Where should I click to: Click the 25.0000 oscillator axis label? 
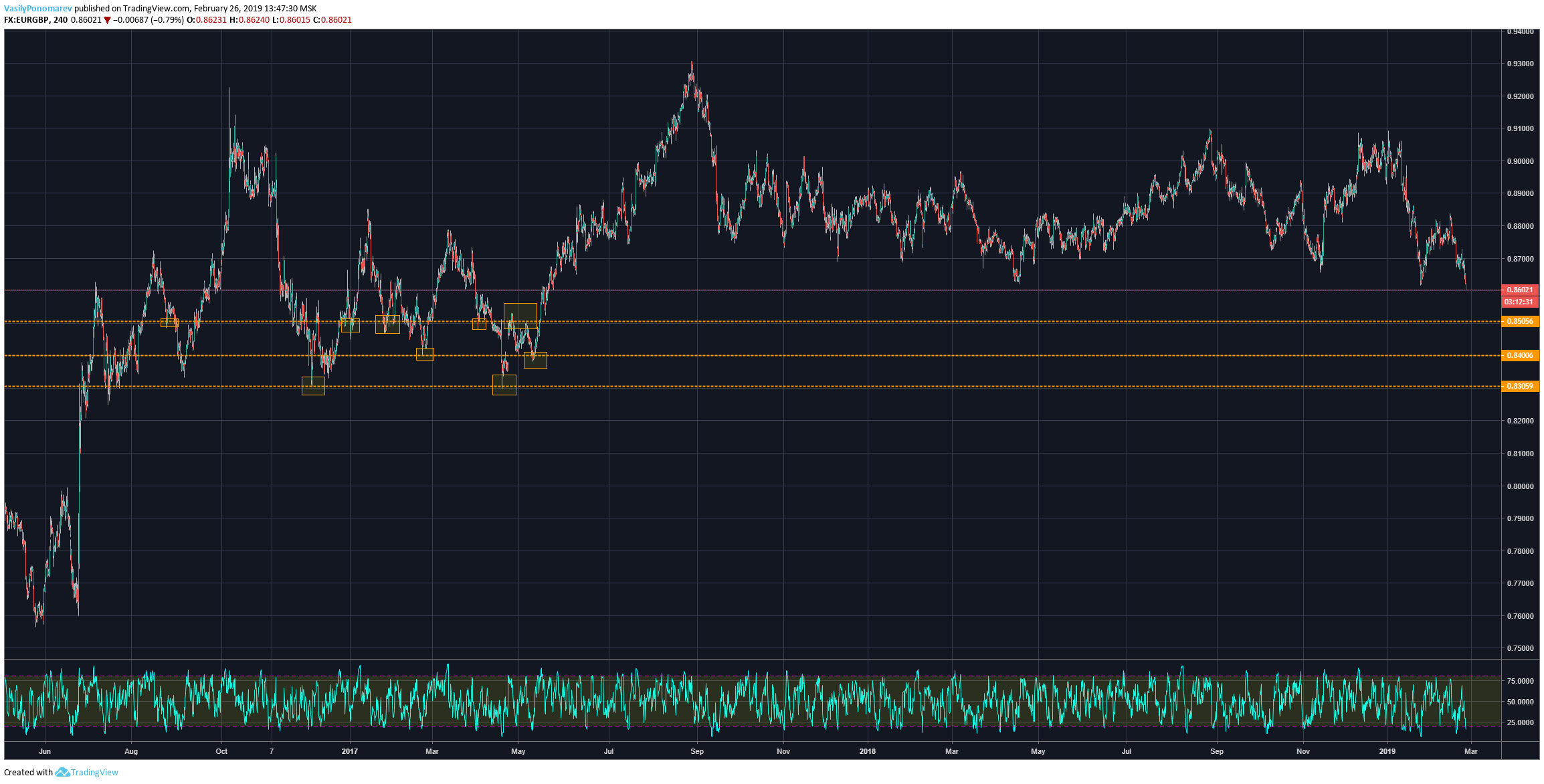(x=1520, y=722)
